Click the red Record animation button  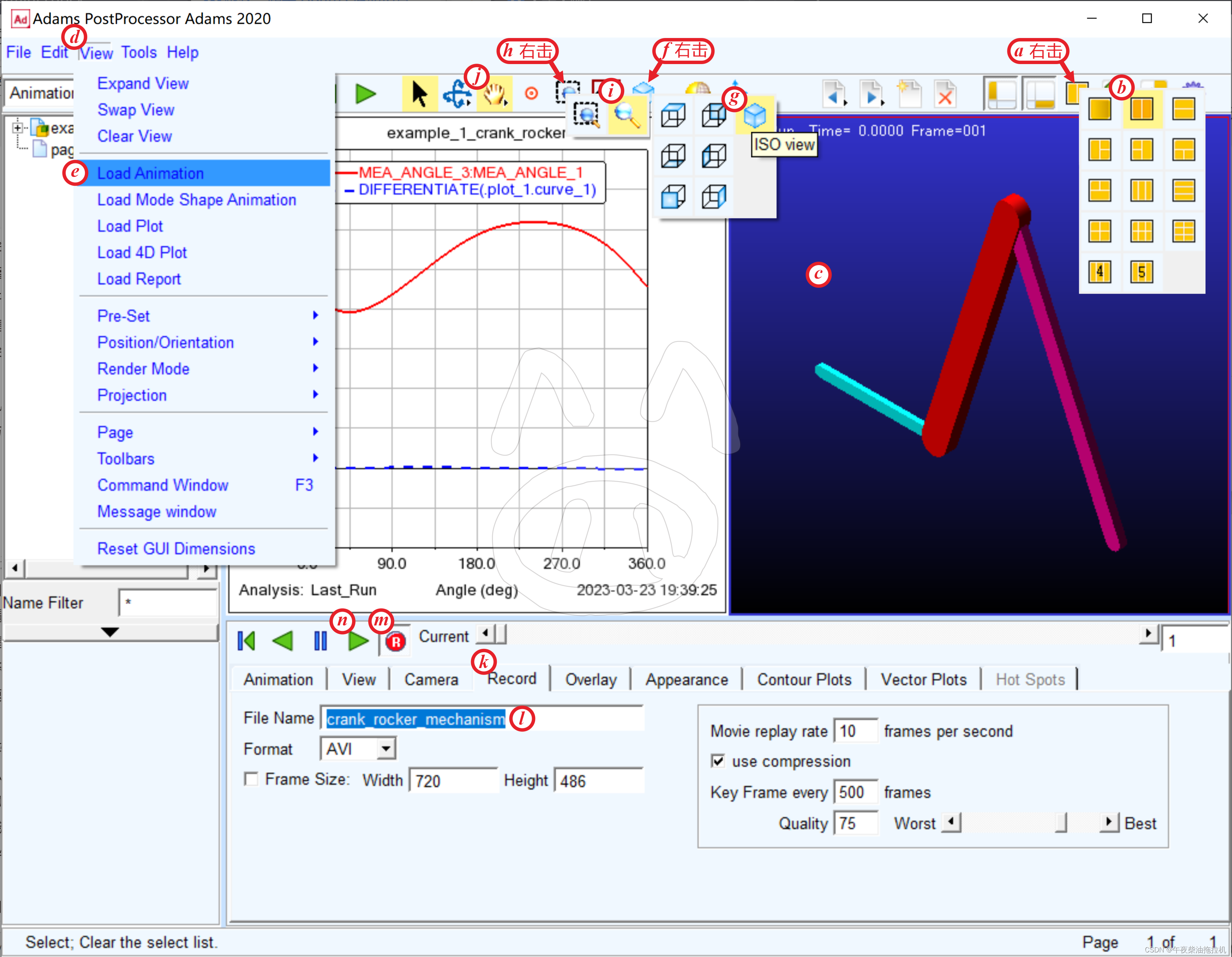point(395,641)
